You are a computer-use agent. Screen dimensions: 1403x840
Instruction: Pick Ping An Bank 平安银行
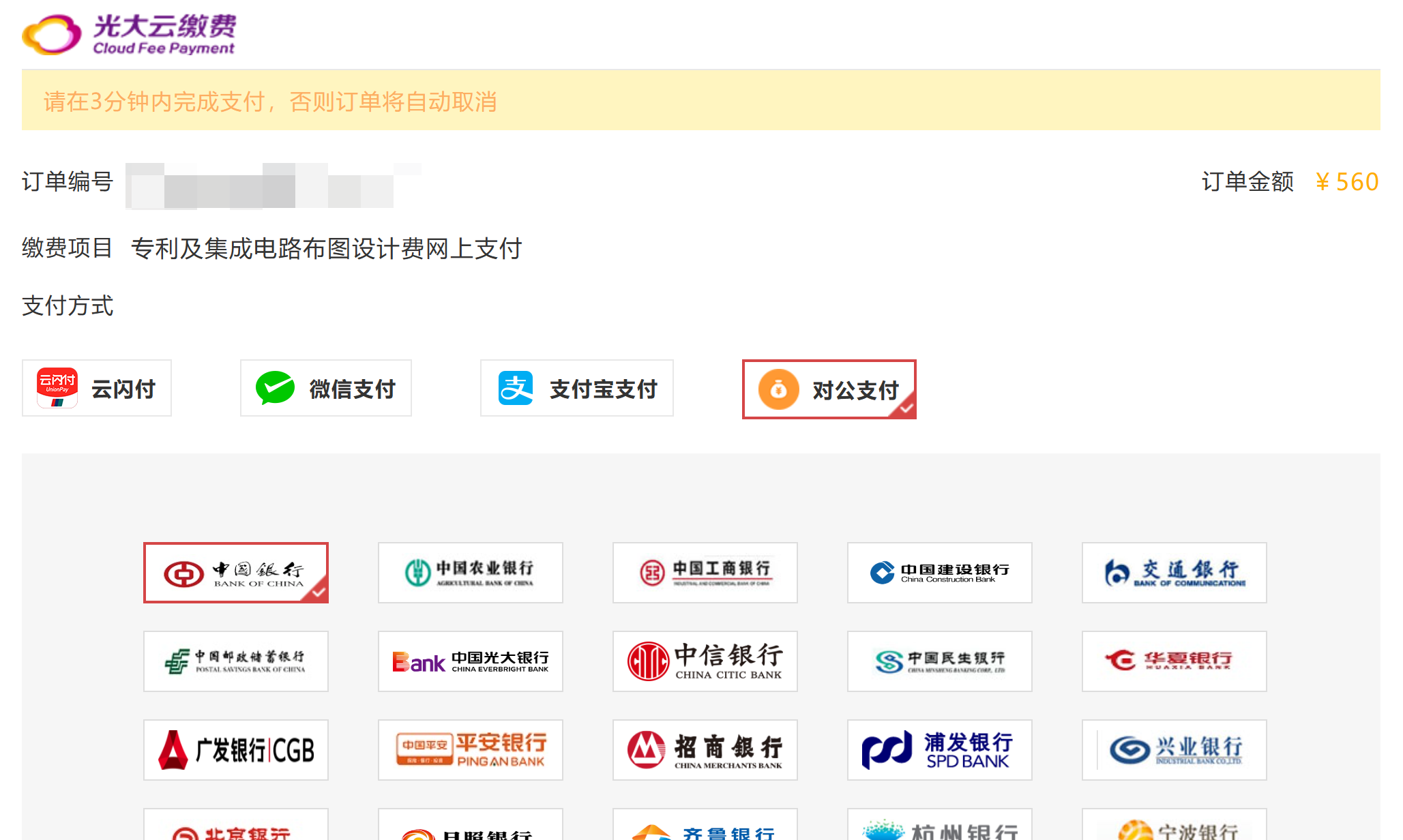[471, 750]
